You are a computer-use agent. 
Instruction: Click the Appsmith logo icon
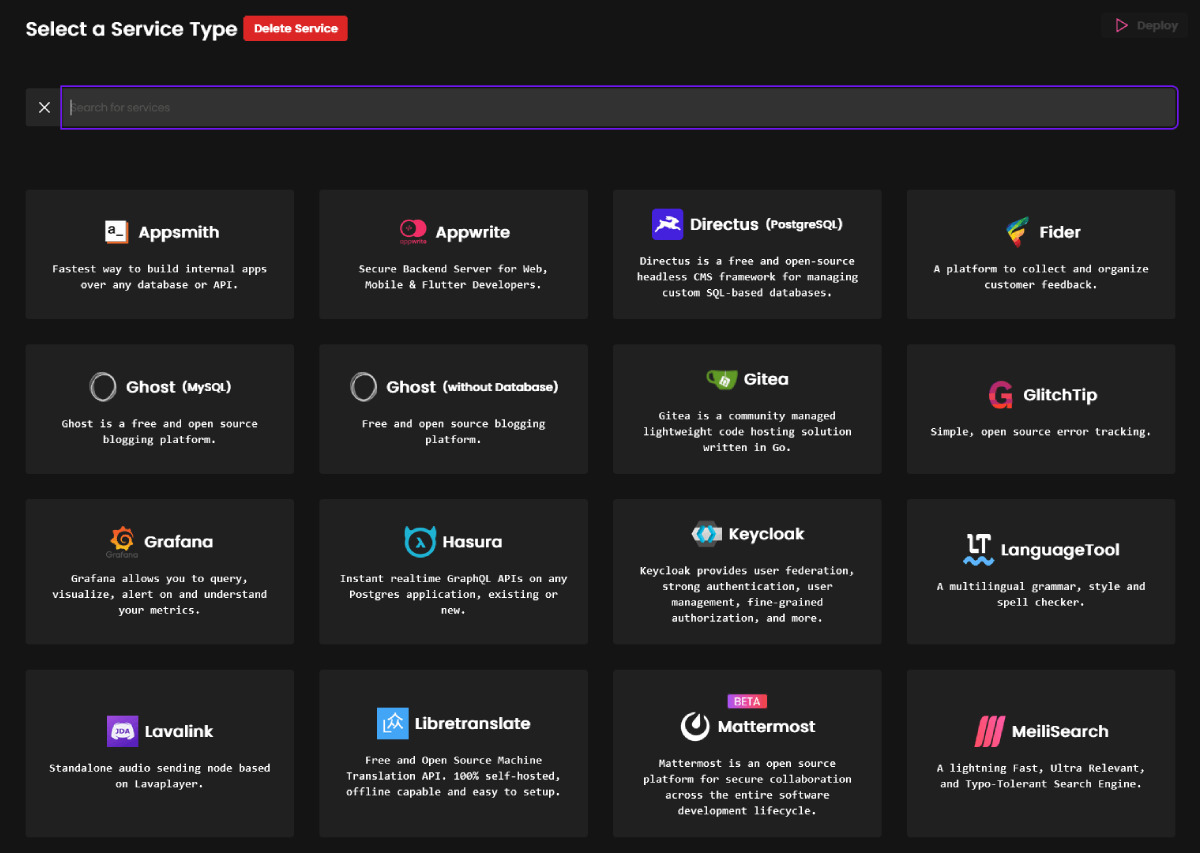pyautogui.click(x=117, y=232)
